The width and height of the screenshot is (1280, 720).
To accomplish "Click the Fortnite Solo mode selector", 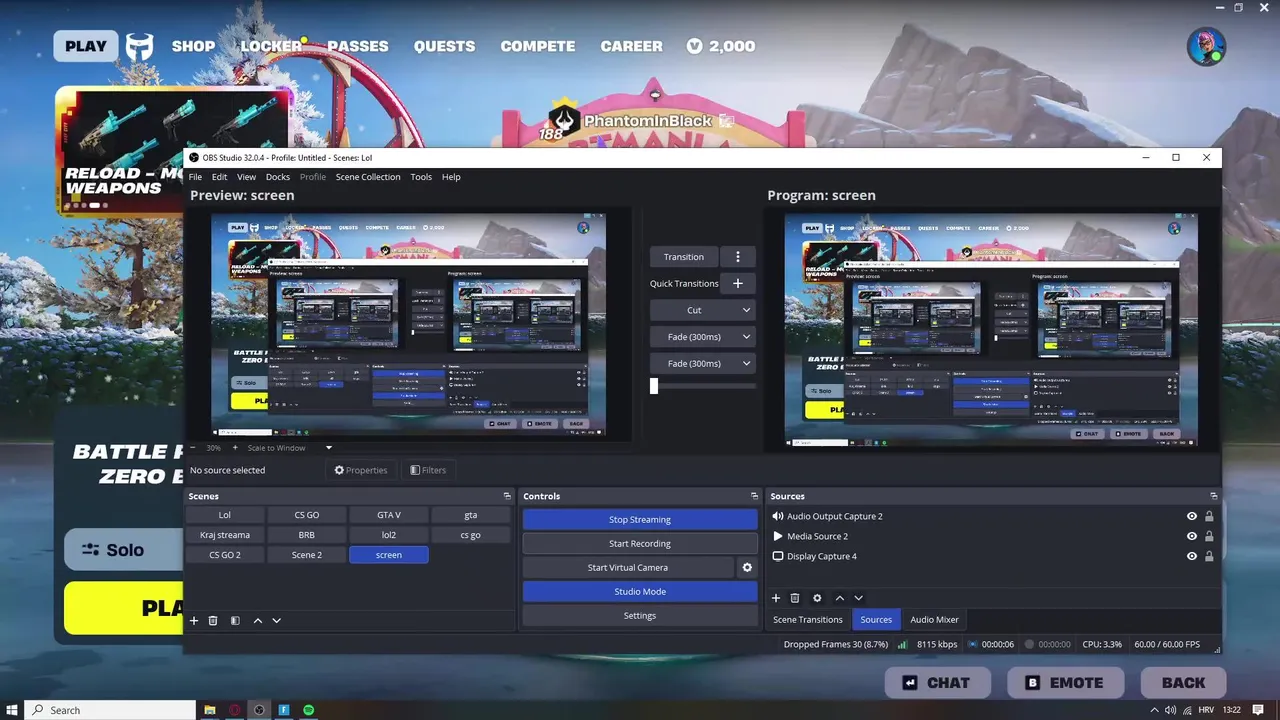I will coord(123,550).
